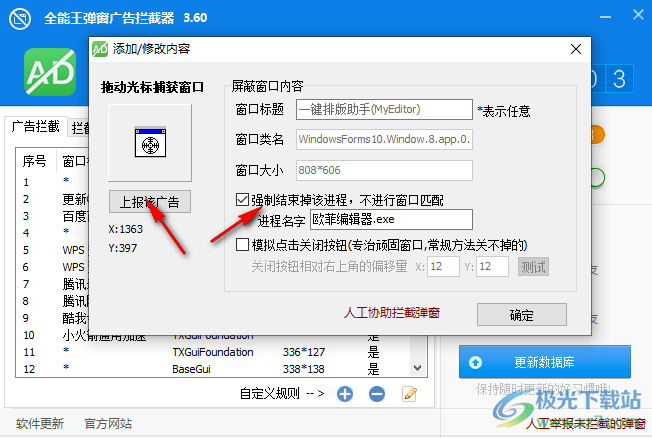Screen dimensions: 652x438
Task: Click the counter digit 3 box
Action: point(619,79)
